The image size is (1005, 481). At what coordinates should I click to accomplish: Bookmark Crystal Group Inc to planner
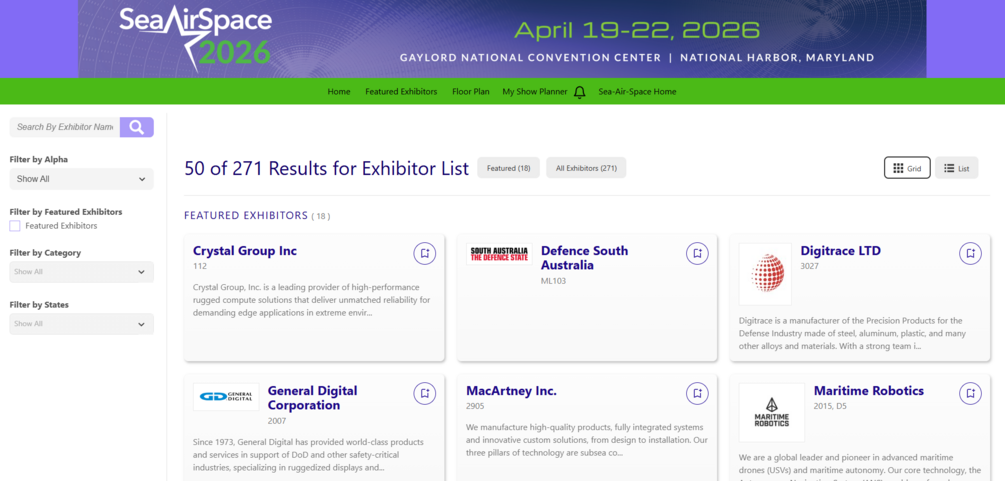(424, 253)
